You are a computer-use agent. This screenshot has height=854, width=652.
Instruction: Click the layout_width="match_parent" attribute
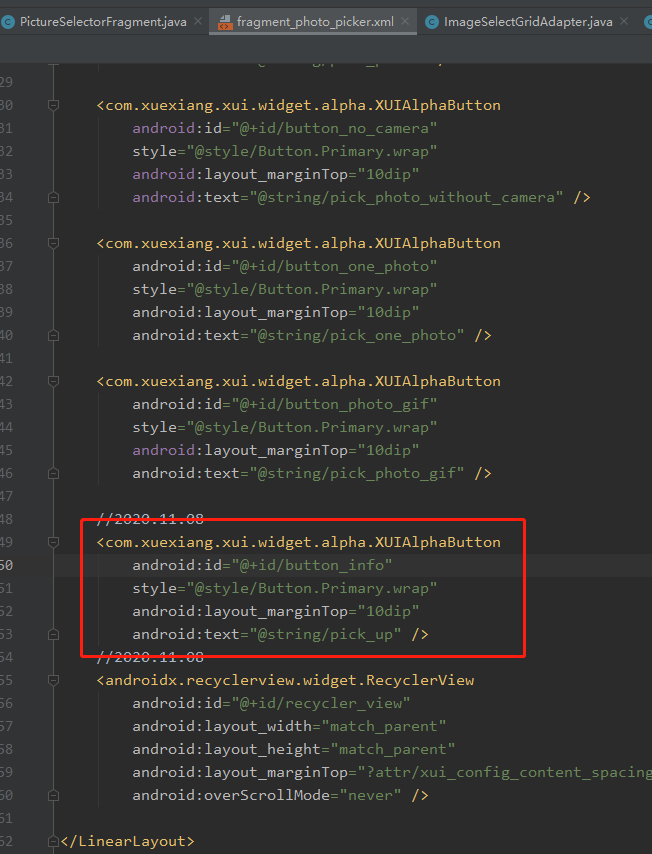pos(289,727)
